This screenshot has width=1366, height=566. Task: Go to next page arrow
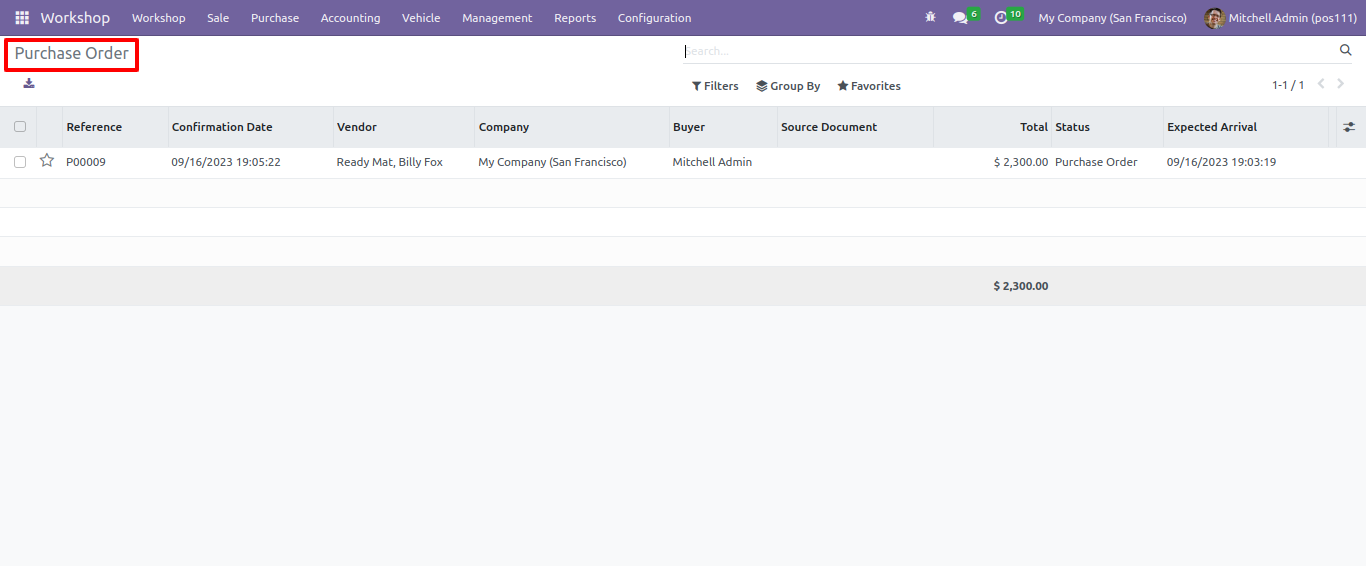coord(1341,84)
